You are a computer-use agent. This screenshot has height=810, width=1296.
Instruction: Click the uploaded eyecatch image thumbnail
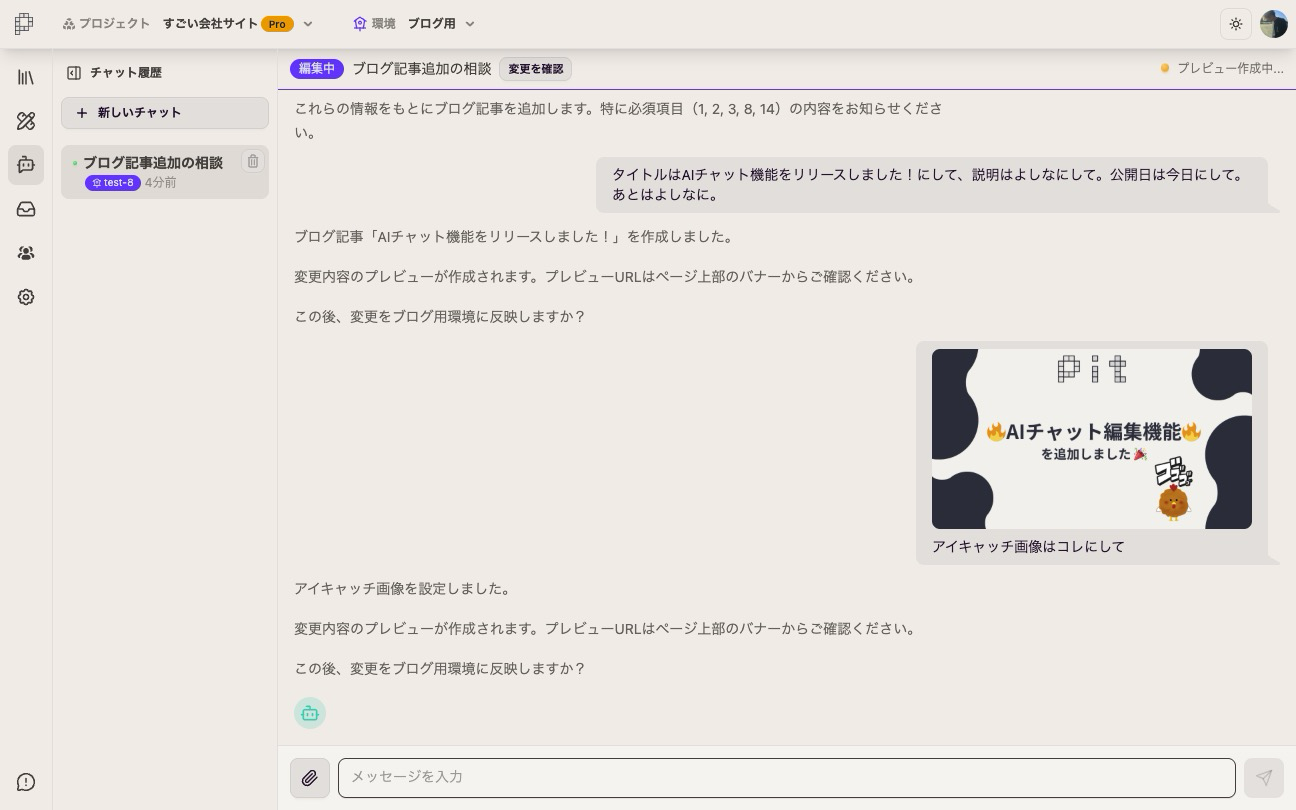point(1092,439)
